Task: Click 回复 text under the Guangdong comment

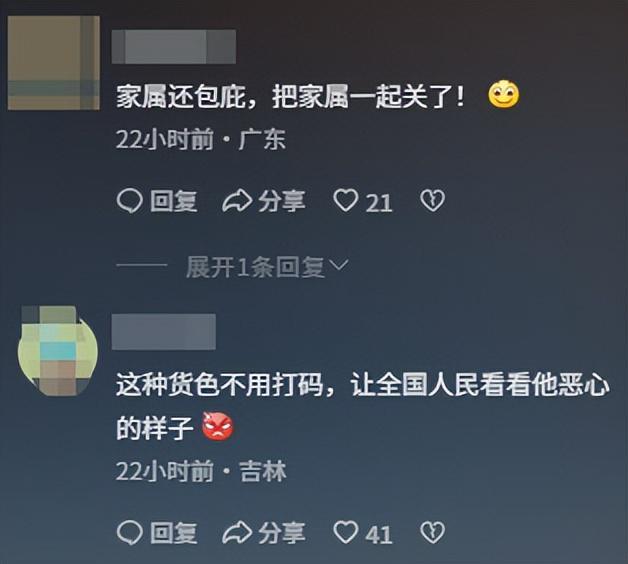Action: [x=173, y=201]
